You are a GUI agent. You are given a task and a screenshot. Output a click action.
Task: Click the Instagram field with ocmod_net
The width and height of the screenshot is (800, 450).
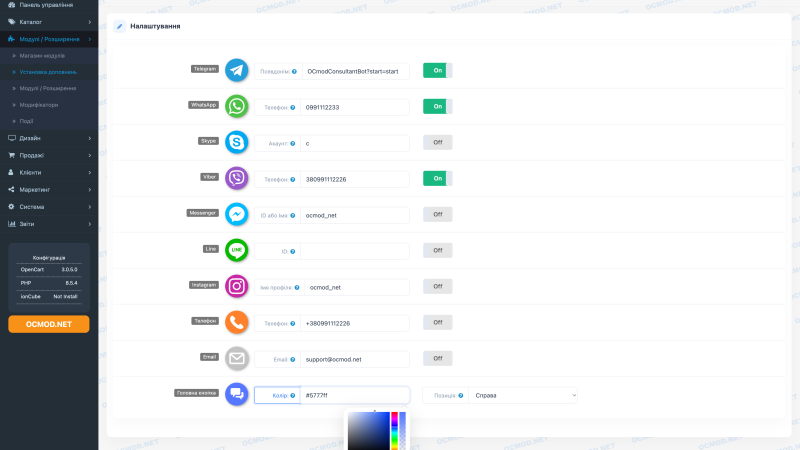pos(357,287)
